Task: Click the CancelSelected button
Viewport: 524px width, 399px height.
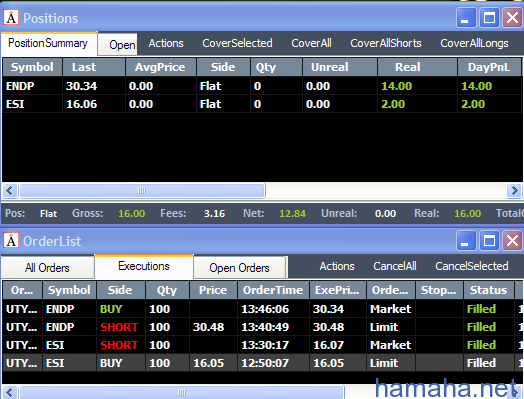Action: pyautogui.click(x=472, y=266)
